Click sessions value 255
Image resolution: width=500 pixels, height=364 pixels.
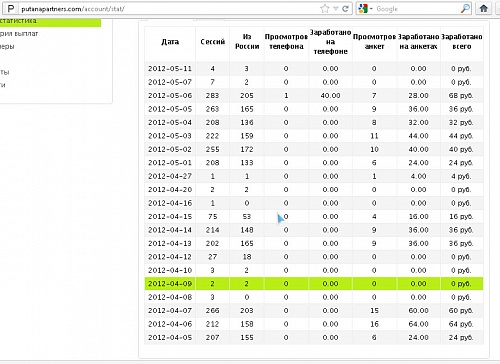212,149
